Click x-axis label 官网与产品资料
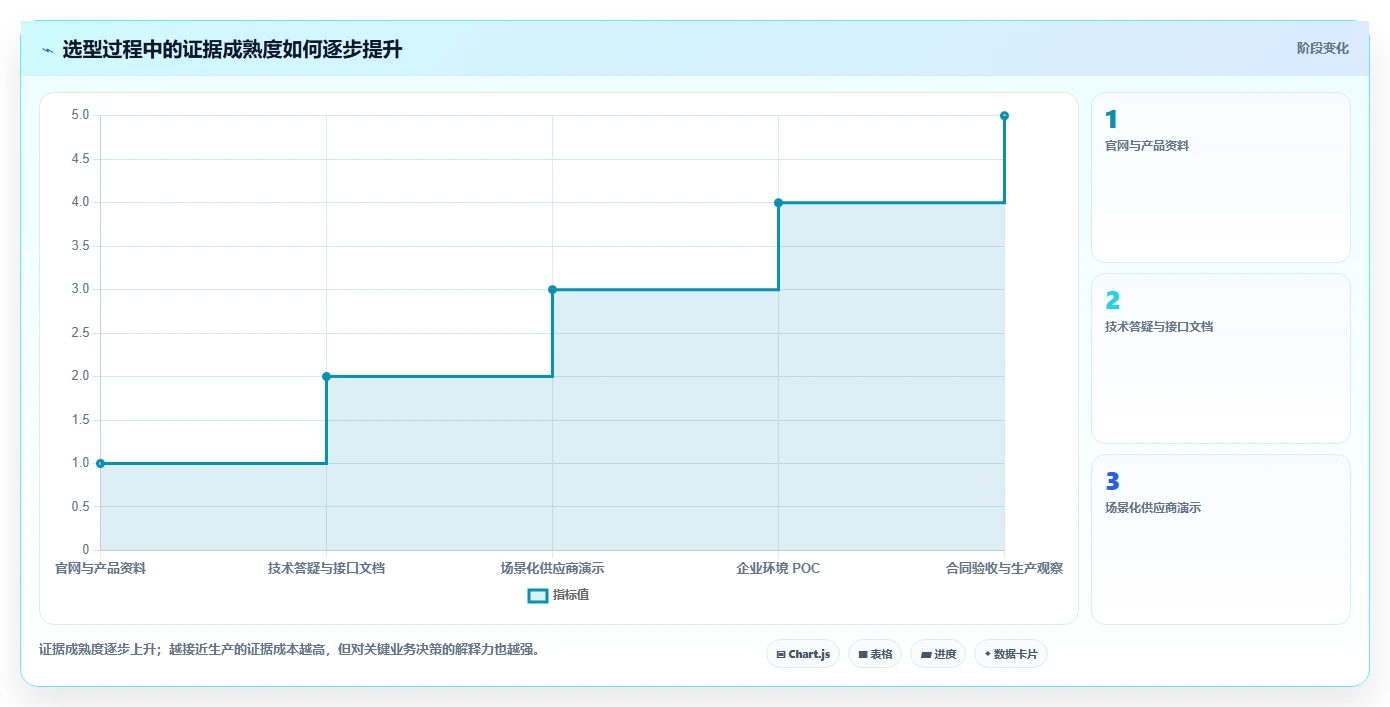The image size is (1390, 707). pos(100,568)
